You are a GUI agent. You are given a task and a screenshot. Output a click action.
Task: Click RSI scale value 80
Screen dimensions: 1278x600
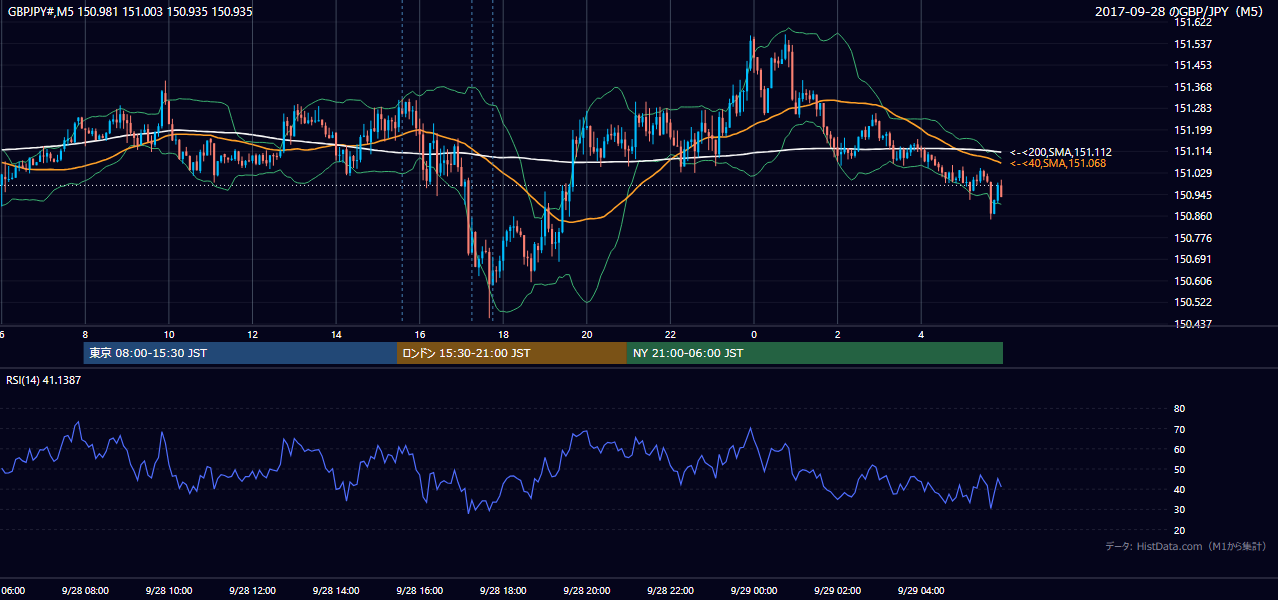point(1179,409)
